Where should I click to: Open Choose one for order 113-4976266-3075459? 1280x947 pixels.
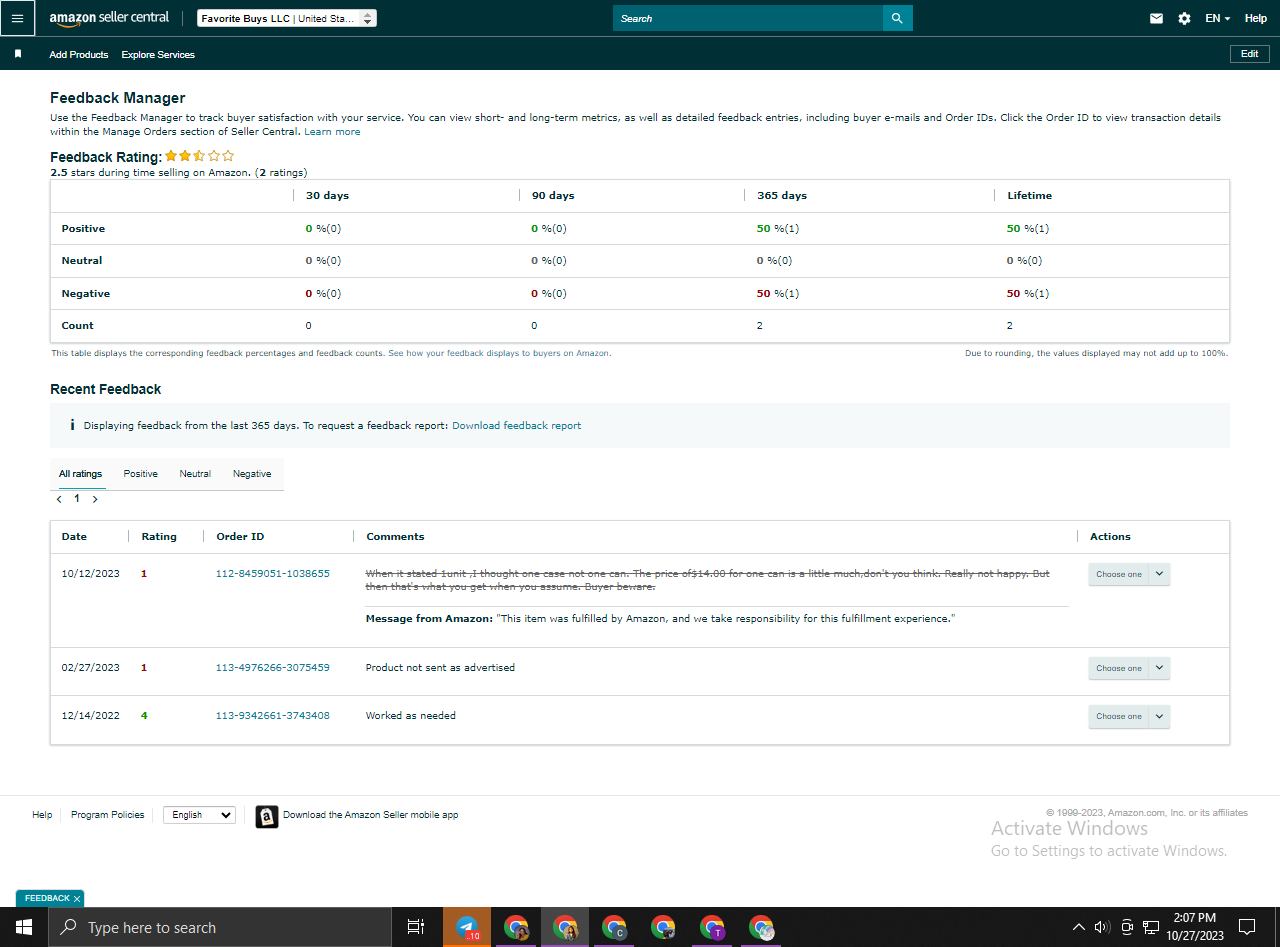tap(1129, 668)
